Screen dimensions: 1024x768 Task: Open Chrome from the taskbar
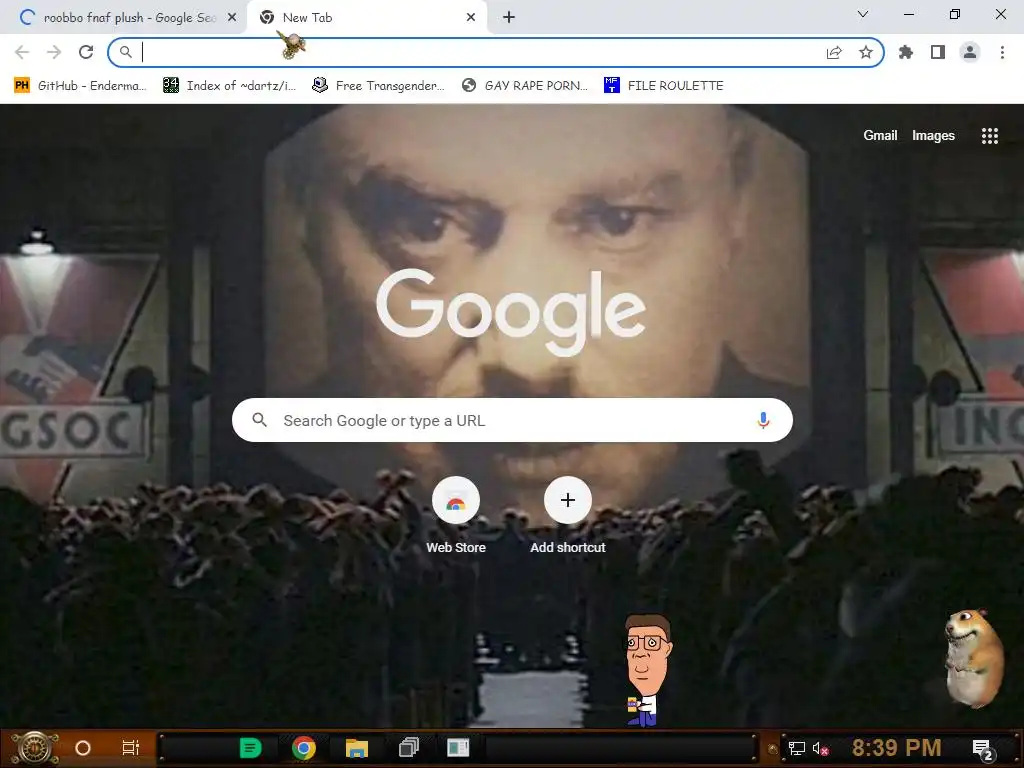click(304, 748)
